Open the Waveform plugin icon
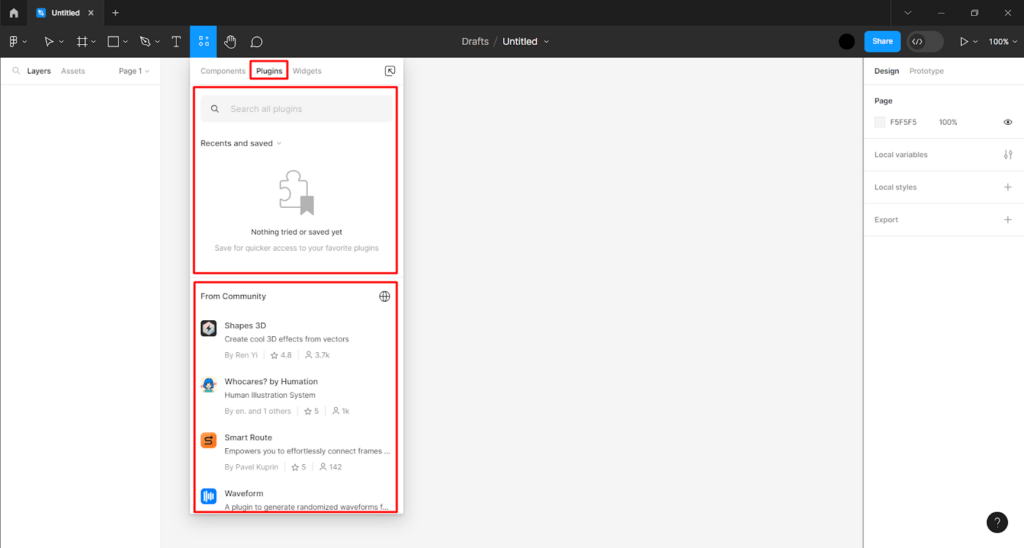 click(208, 496)
